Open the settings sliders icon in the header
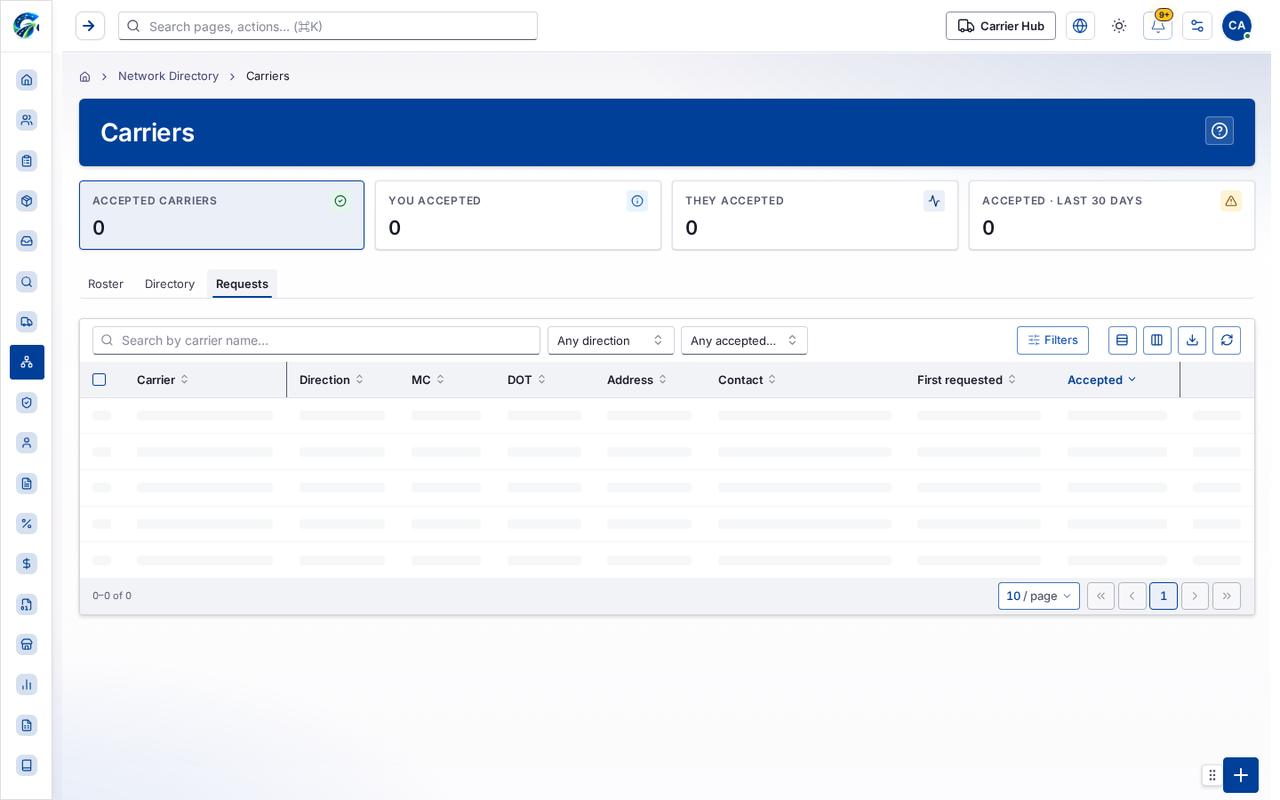This screenshot has height=800, width=1280. point(1197,26)
